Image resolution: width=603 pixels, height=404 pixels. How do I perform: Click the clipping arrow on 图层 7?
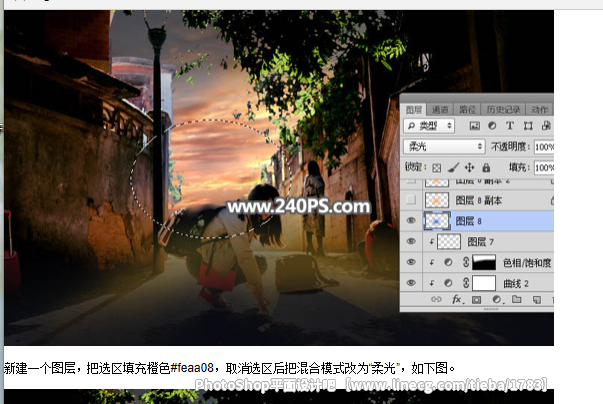click(x=431, y=241)
